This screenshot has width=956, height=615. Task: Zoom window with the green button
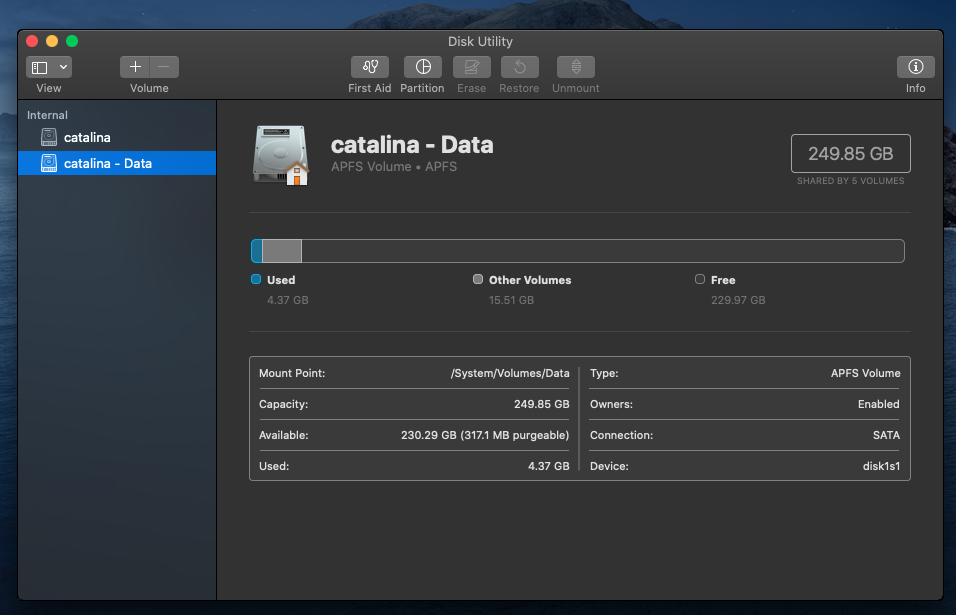point(72,41)
